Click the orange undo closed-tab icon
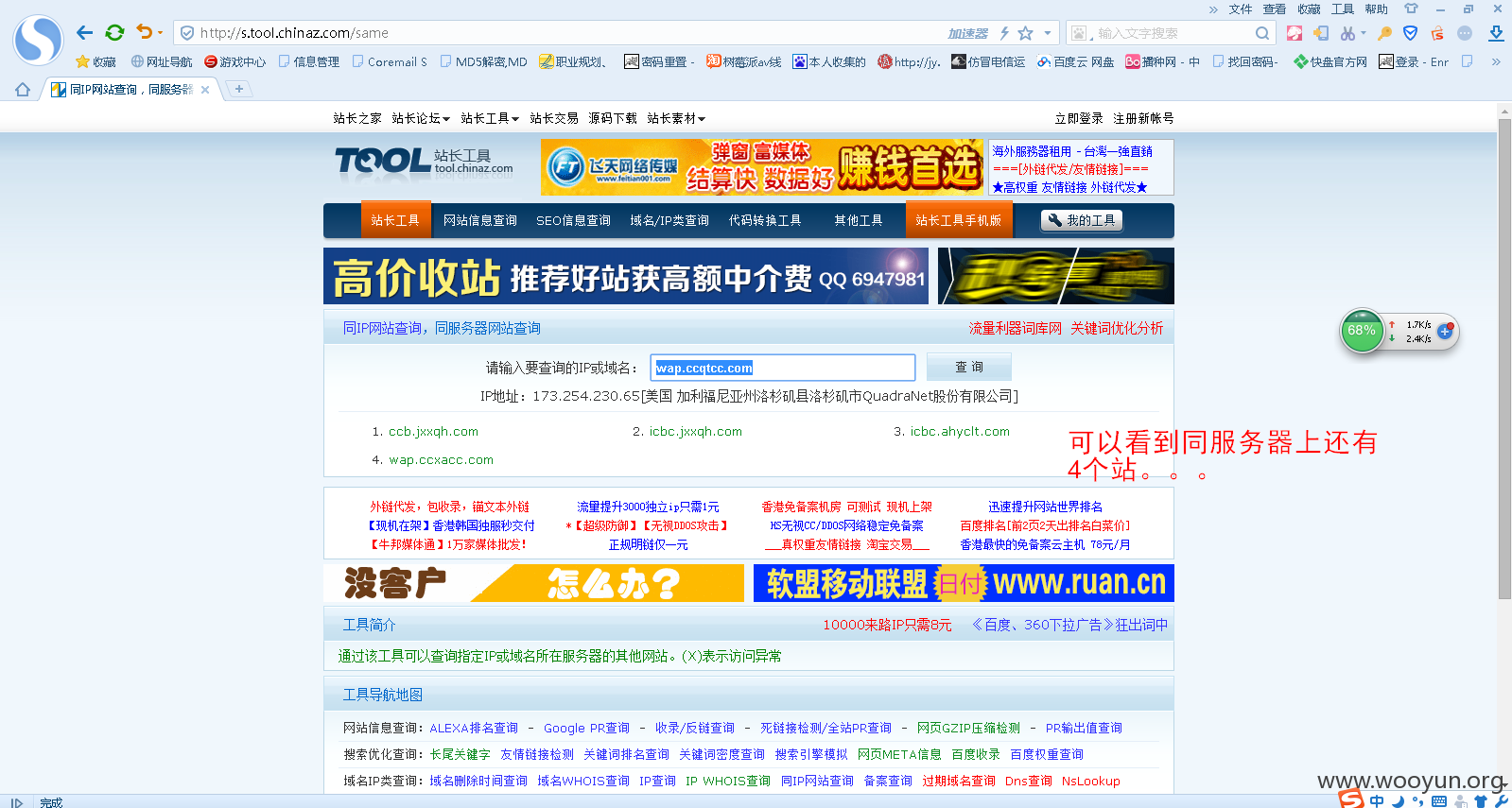 [x=144, y=32]
